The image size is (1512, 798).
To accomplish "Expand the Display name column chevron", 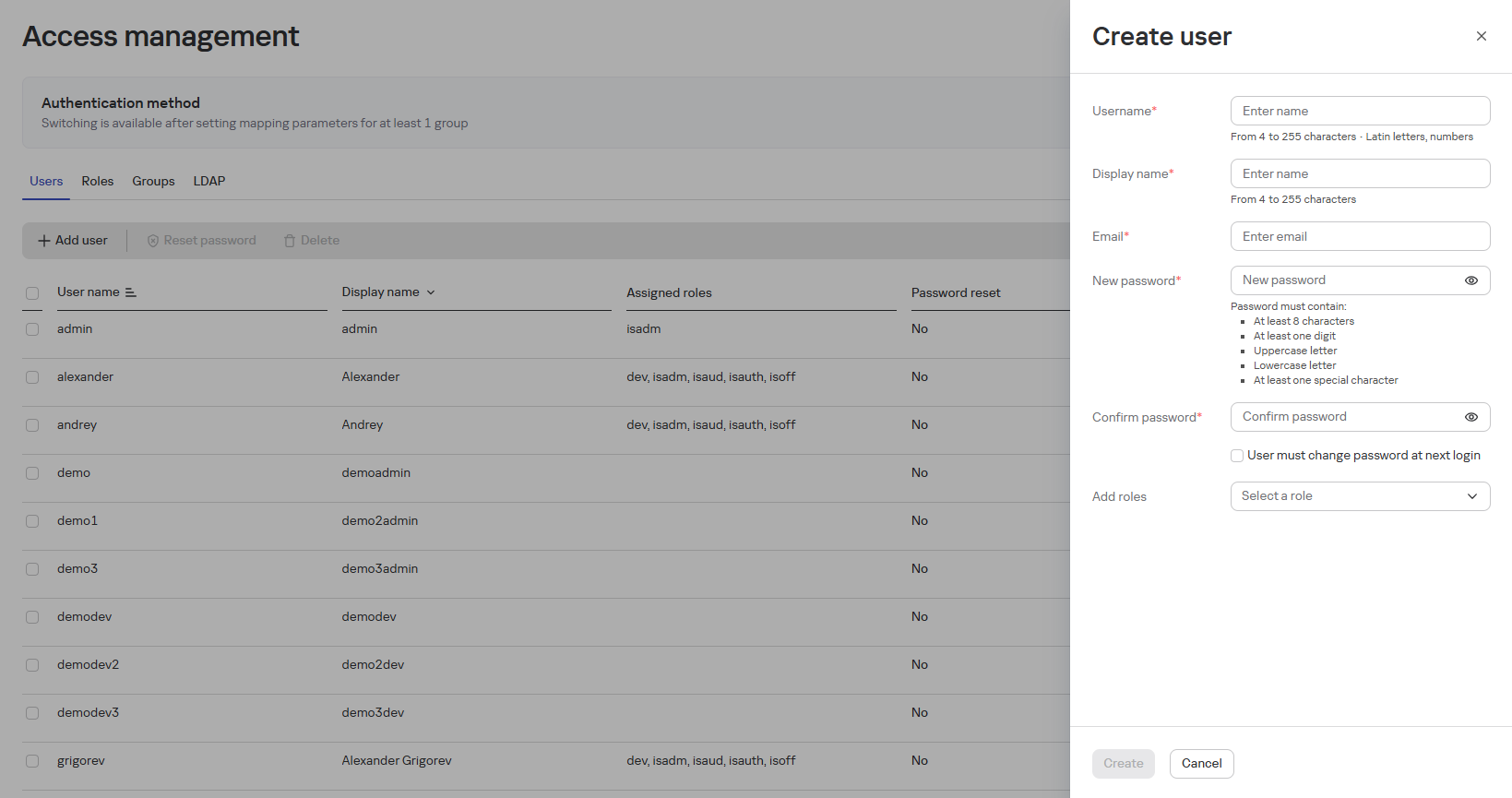I will pos(431,292).
